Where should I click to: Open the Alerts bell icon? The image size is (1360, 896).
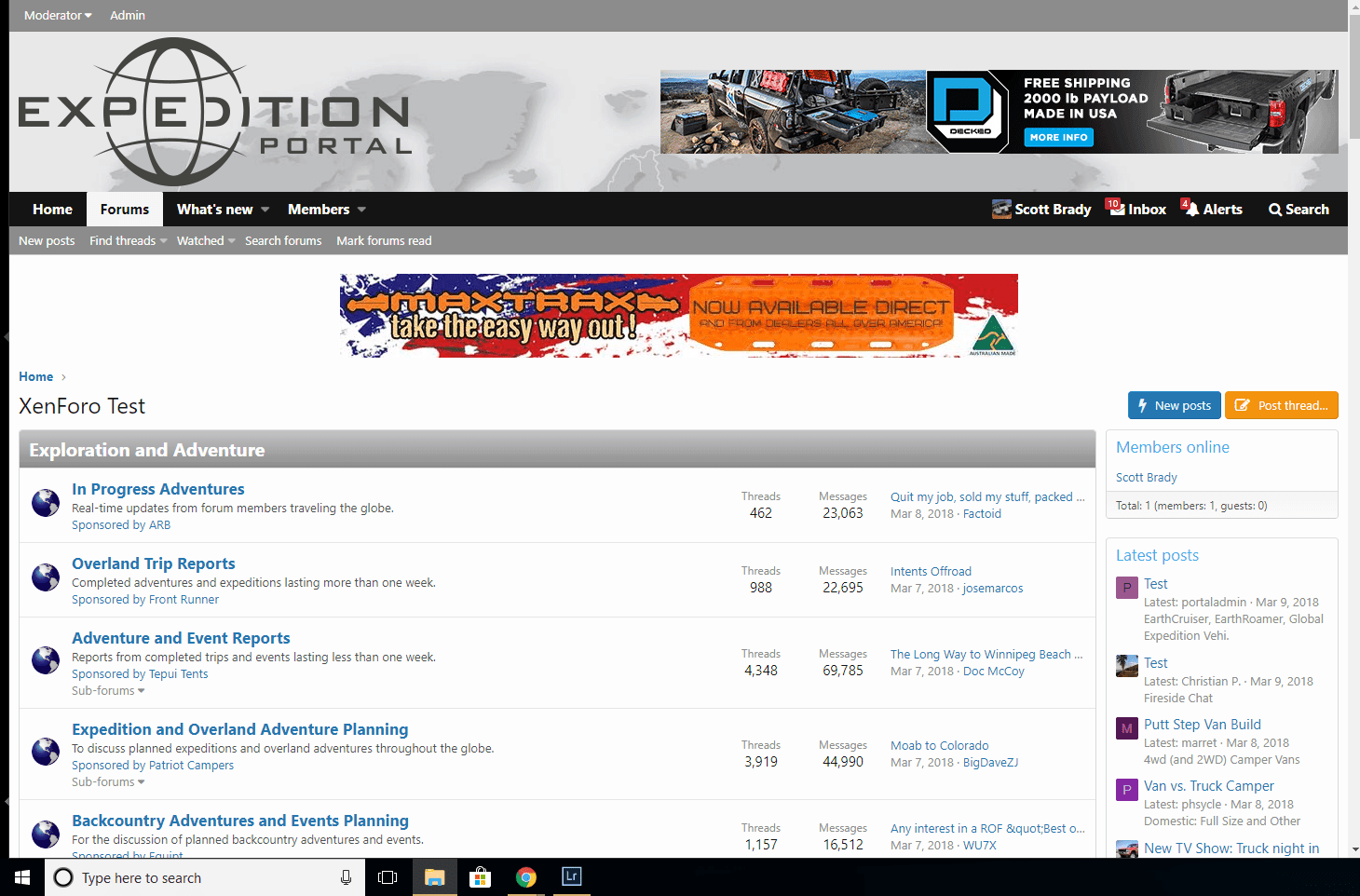click(x=1190, y=209)
